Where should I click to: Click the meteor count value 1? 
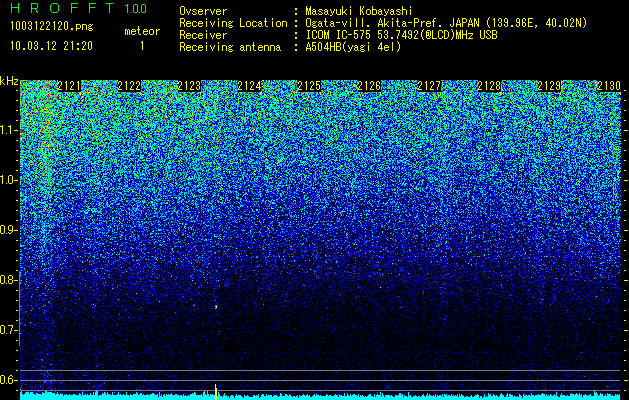142,46
